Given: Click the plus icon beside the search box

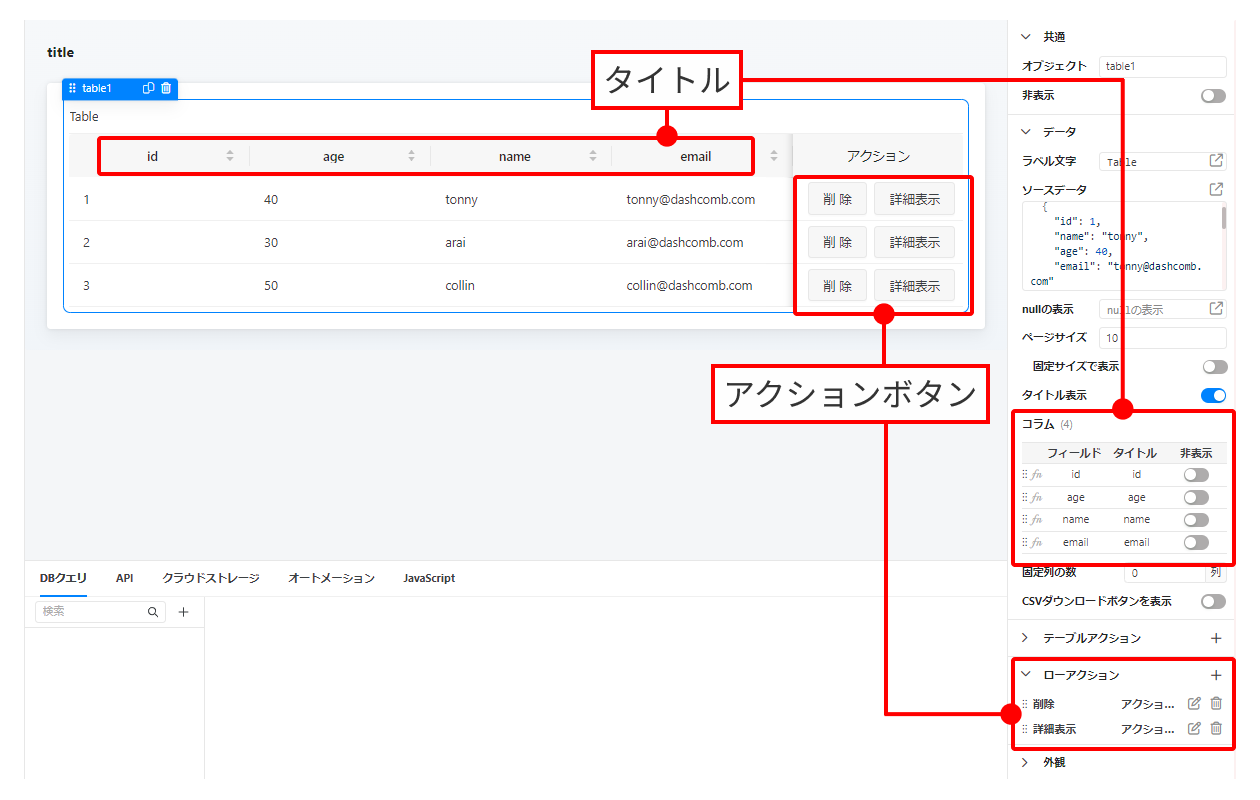Looking at the screenshot, I should click(184, 612).
